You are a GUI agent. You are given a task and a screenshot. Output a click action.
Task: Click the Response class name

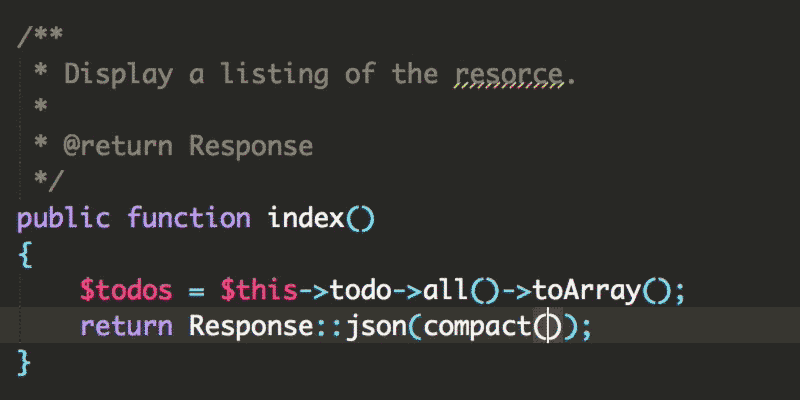click(x=252, y=327)
